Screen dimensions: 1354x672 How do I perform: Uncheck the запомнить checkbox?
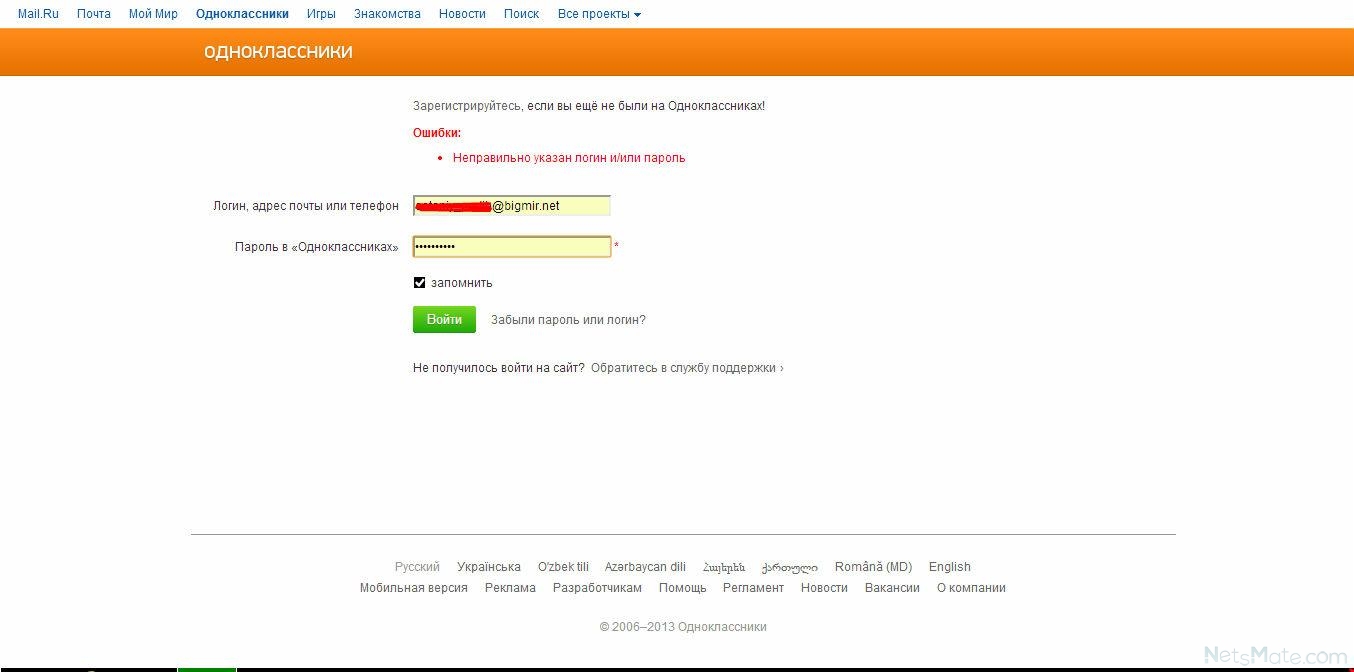pyautogui.click(x=420, y=283)
